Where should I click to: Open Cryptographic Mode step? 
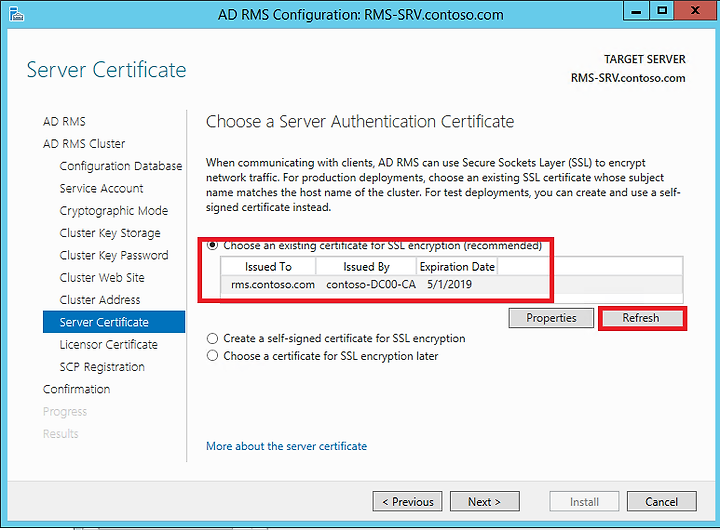(x=114, y=211)
